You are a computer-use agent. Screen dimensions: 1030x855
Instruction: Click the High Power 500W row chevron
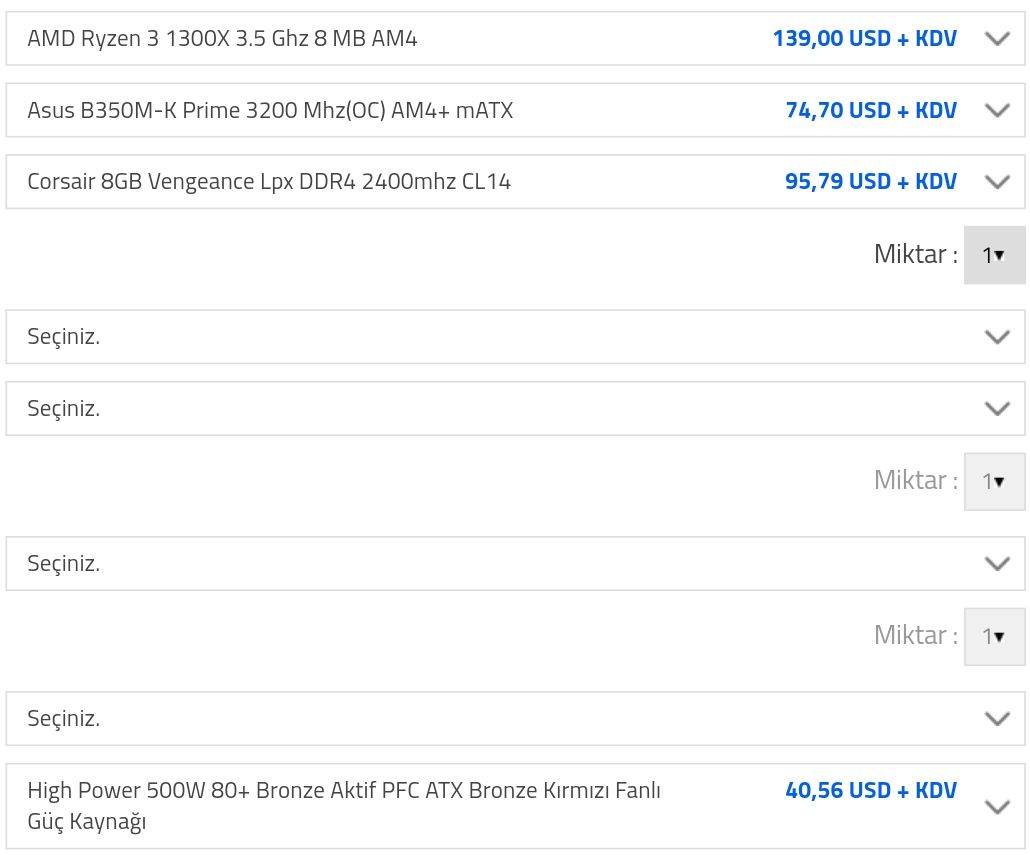(x=997, y=807)
